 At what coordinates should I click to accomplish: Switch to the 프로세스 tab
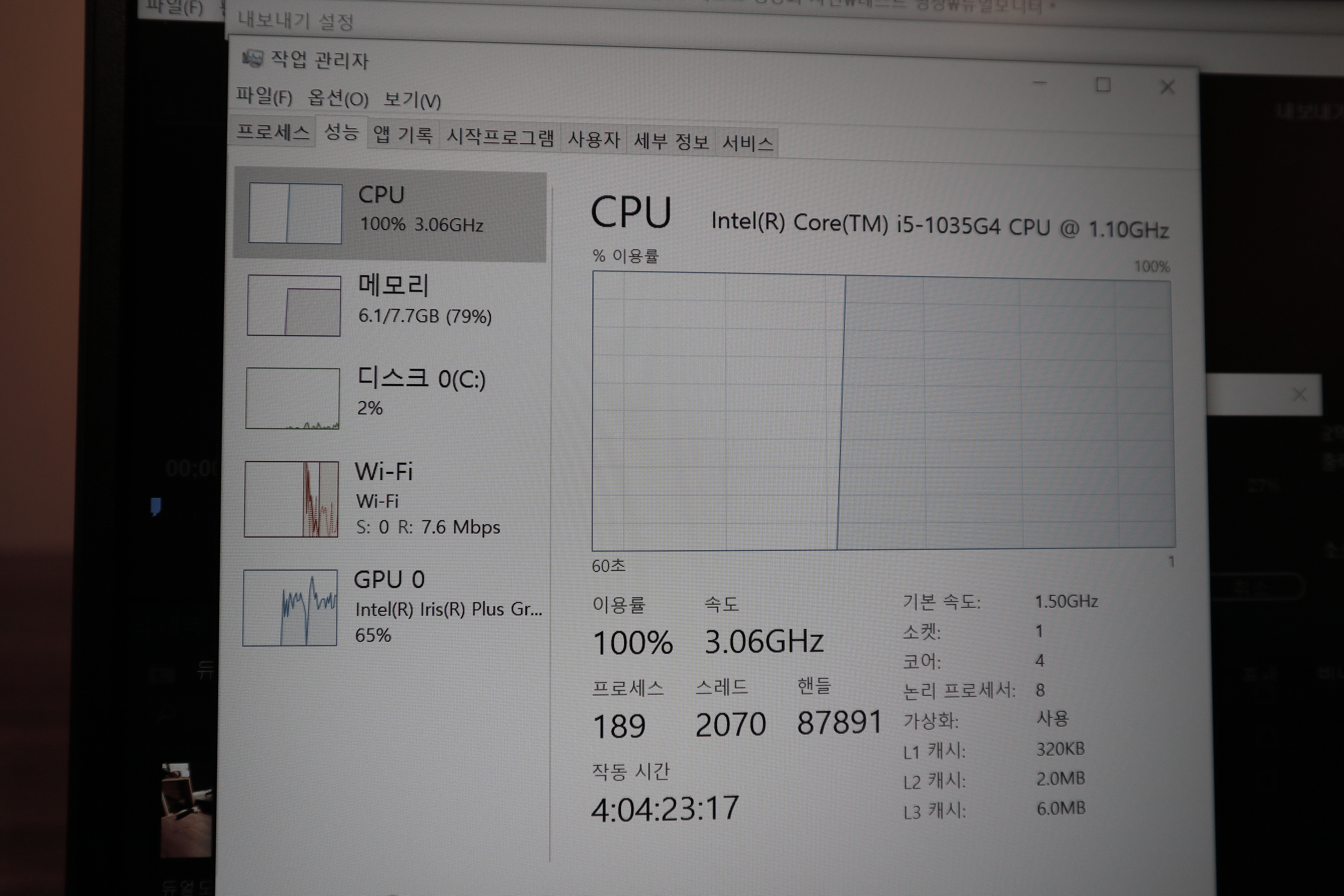pyautogui.click(x=272, y=132)
